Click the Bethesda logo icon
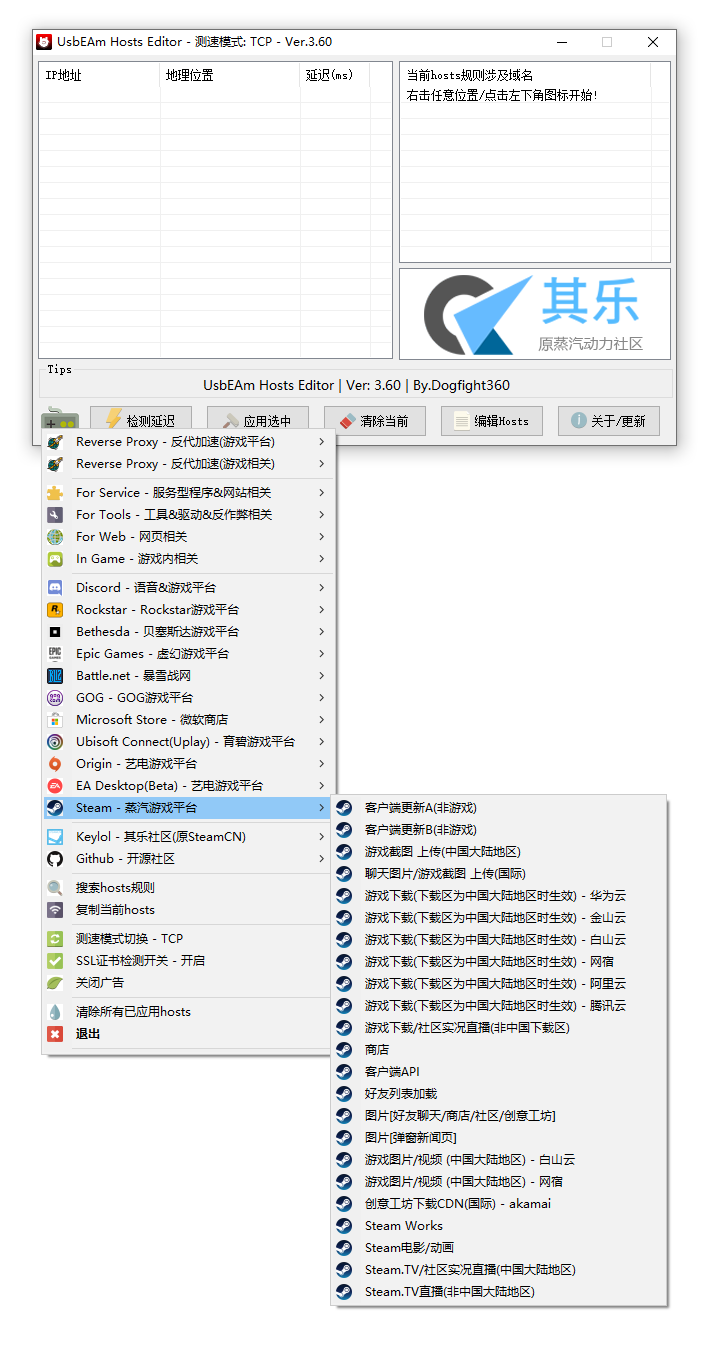This screenshot has height=1345, width=717. click(56, 632)
